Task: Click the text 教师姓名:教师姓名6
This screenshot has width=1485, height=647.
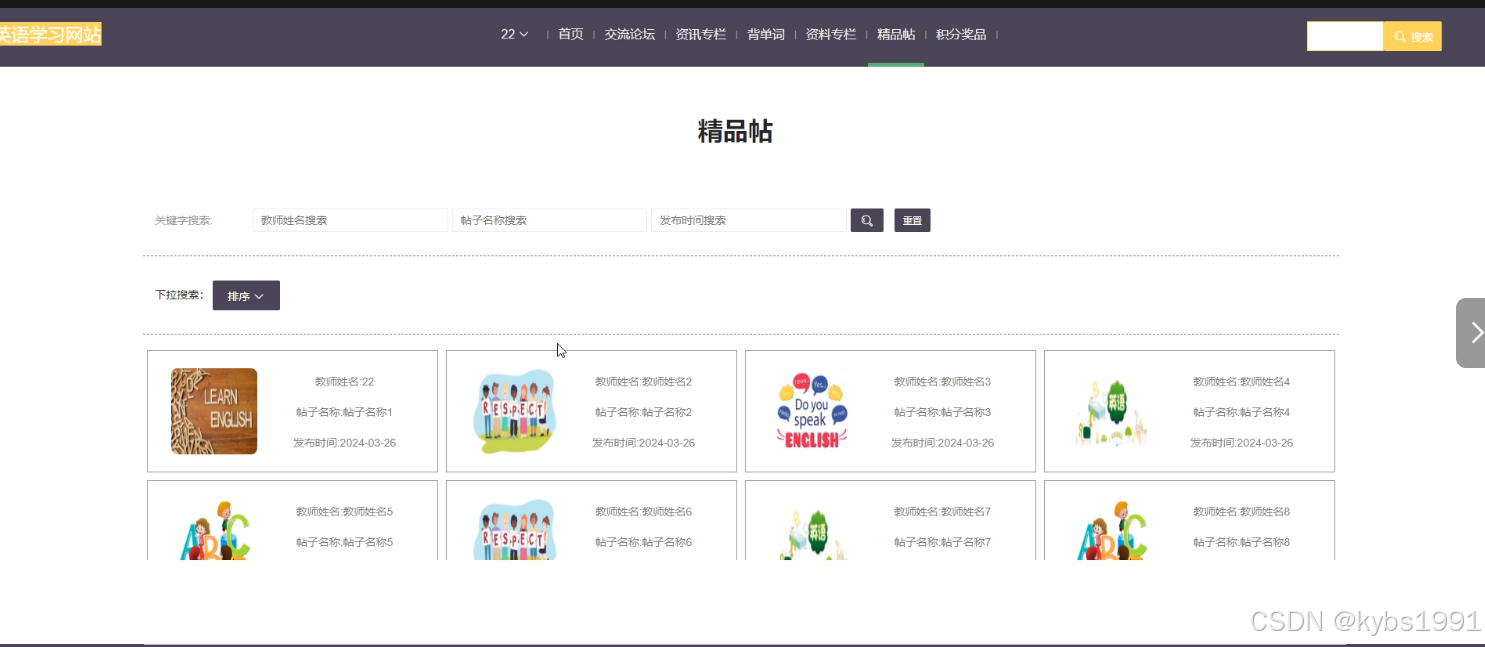Action: click(x=643, y=512)
